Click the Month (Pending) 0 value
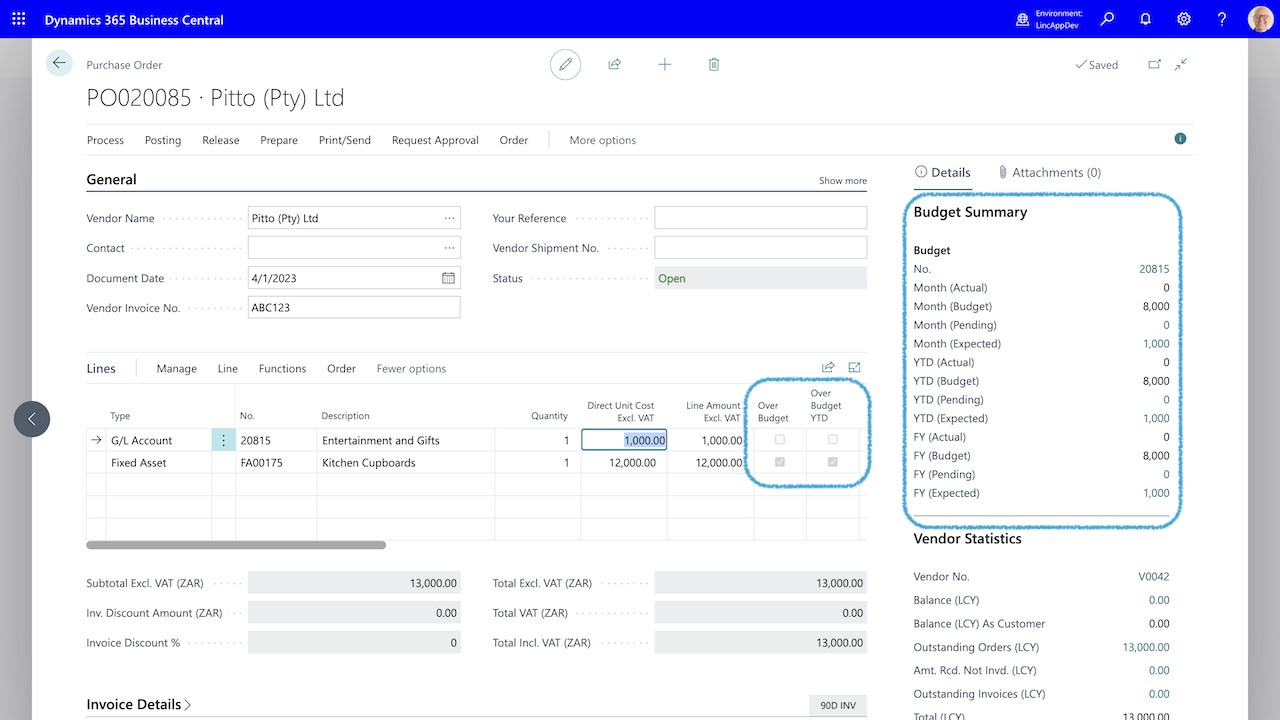Viewport: 1280px width, 720px height. [x=1166, y=325]
